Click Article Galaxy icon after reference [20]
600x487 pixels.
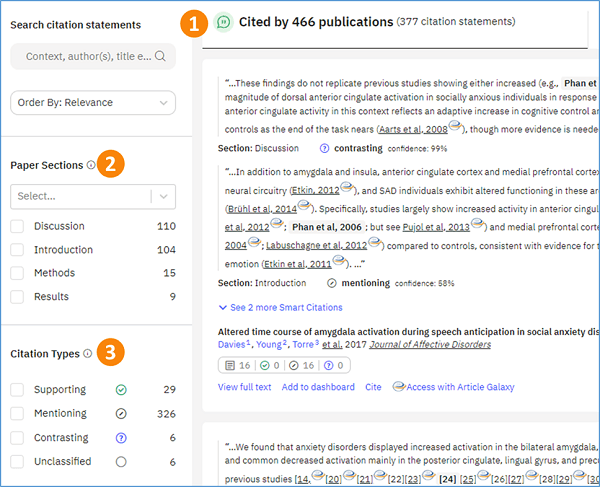[x=349, y=475]
